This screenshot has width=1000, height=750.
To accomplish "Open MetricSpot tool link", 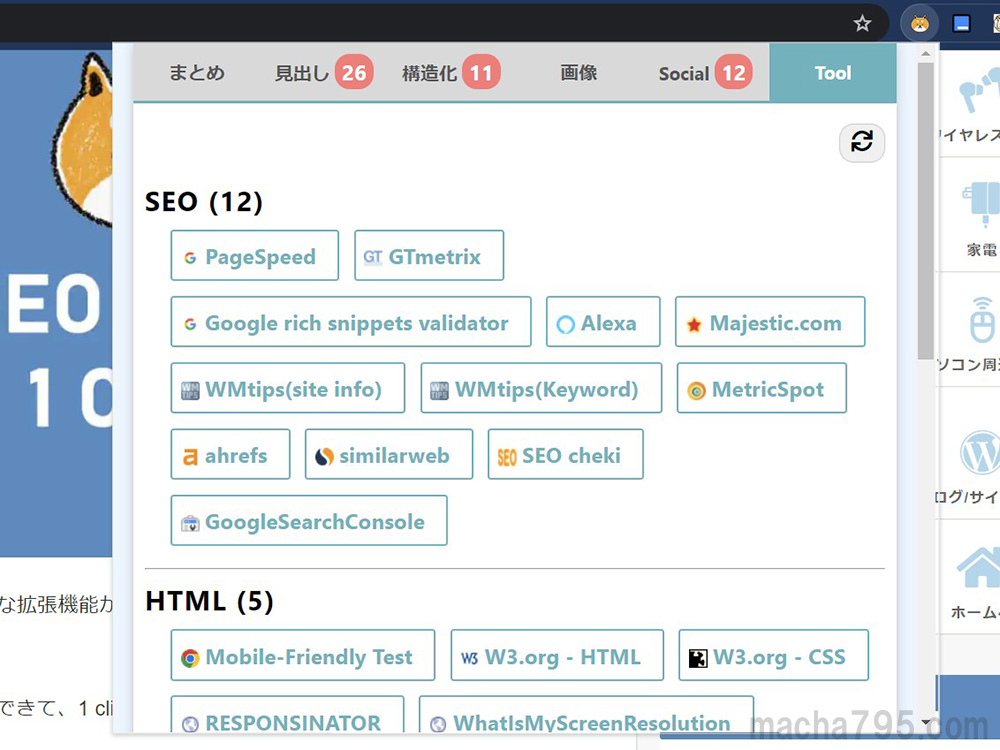I will pos(762,388).
